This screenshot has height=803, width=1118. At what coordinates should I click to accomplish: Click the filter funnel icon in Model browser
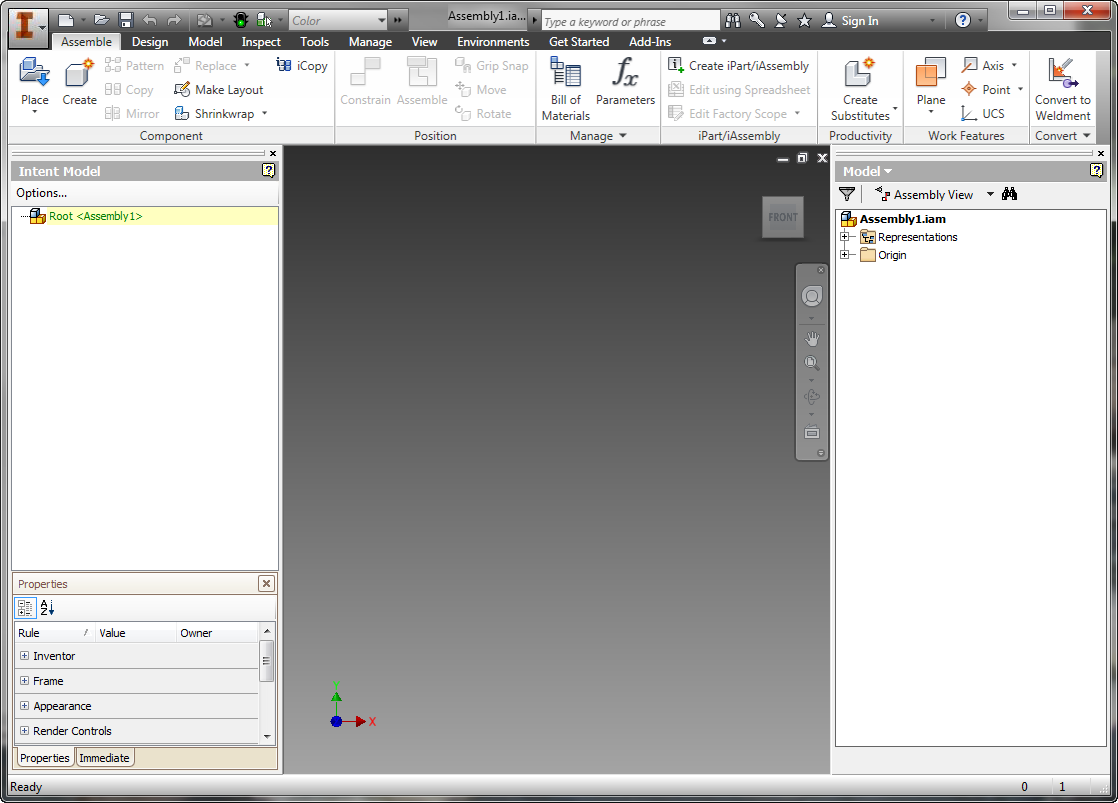click(846, 194)
